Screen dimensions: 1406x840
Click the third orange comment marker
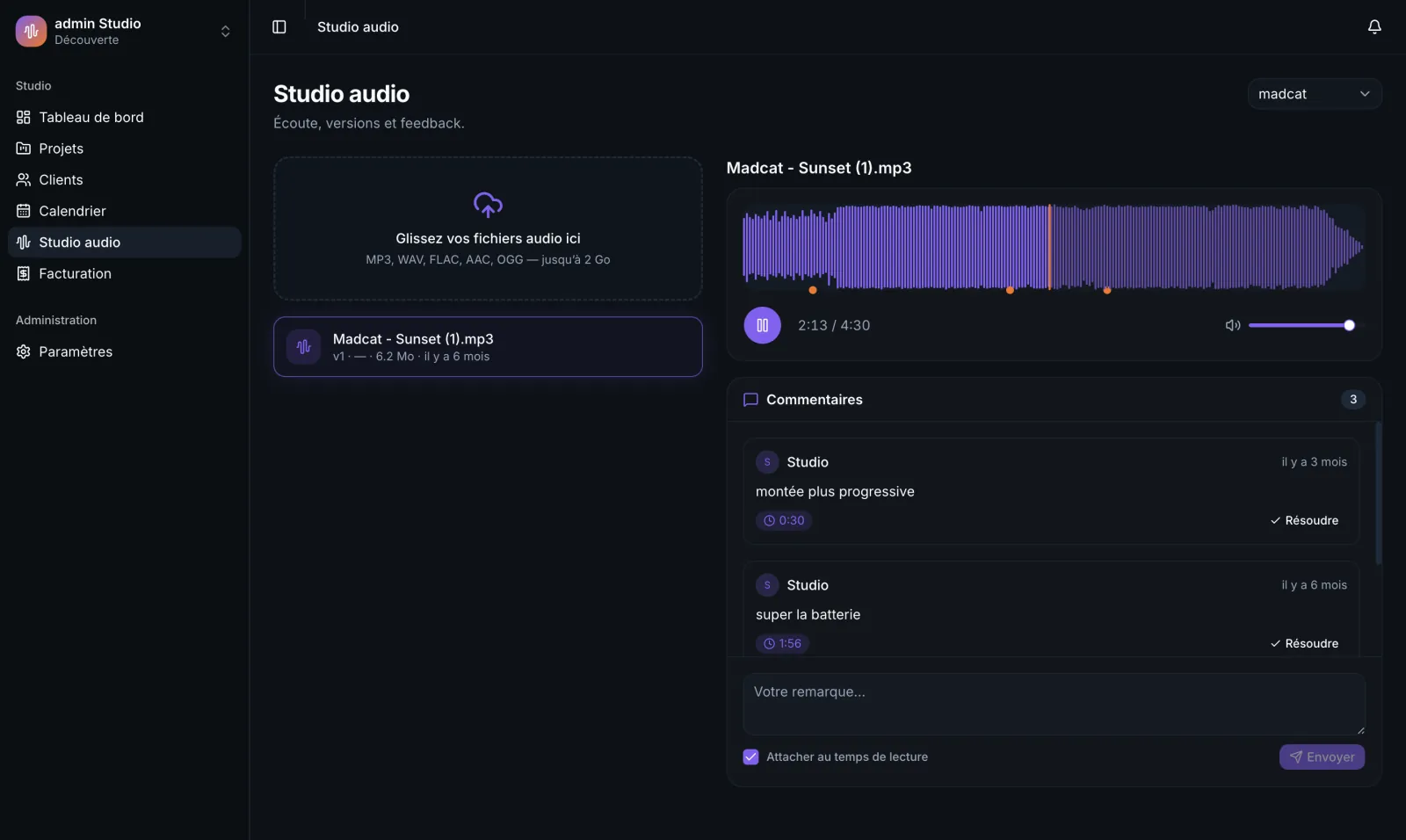click(1107, 290)
